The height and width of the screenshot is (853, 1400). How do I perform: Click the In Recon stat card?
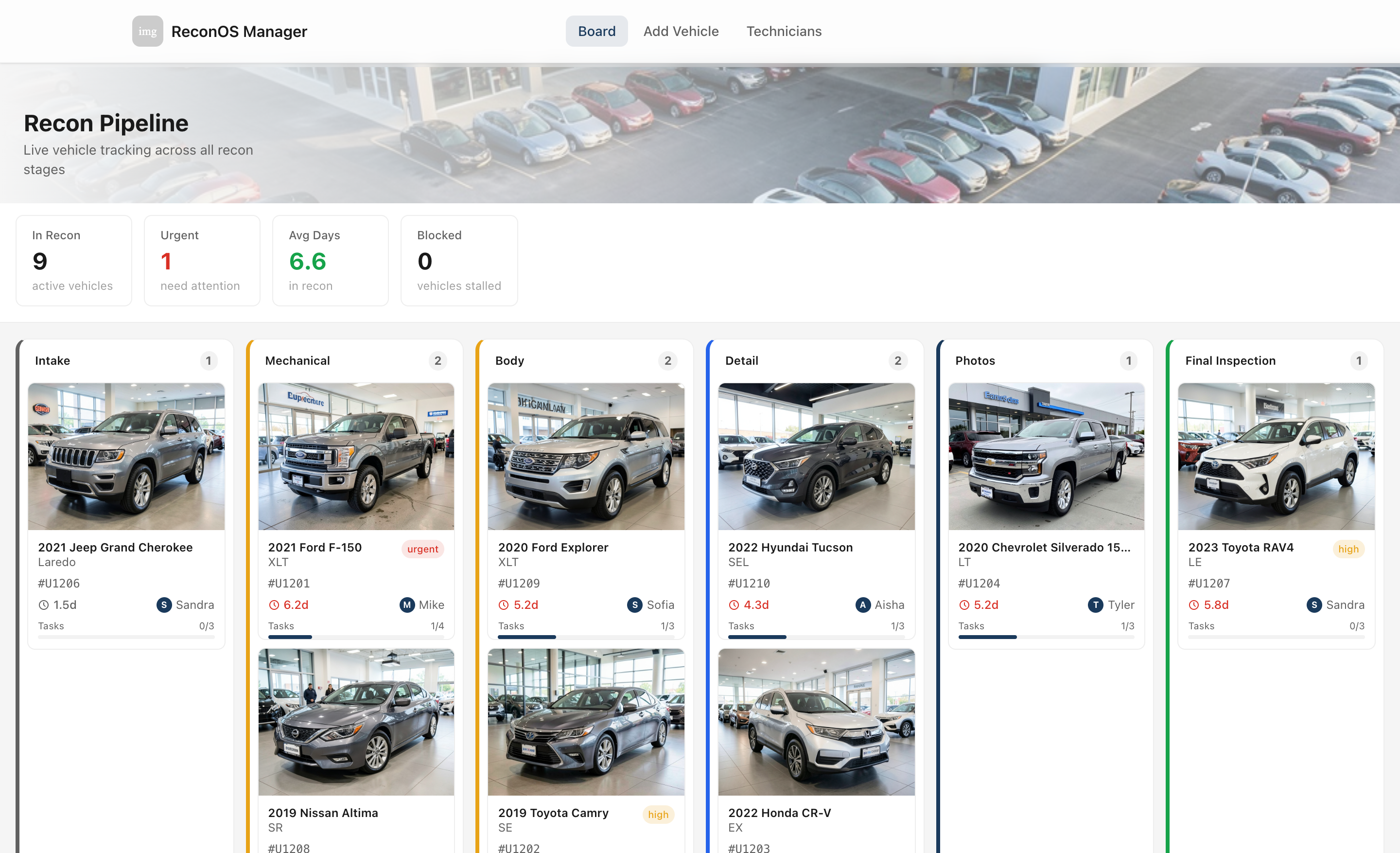(x=74, y=260)
